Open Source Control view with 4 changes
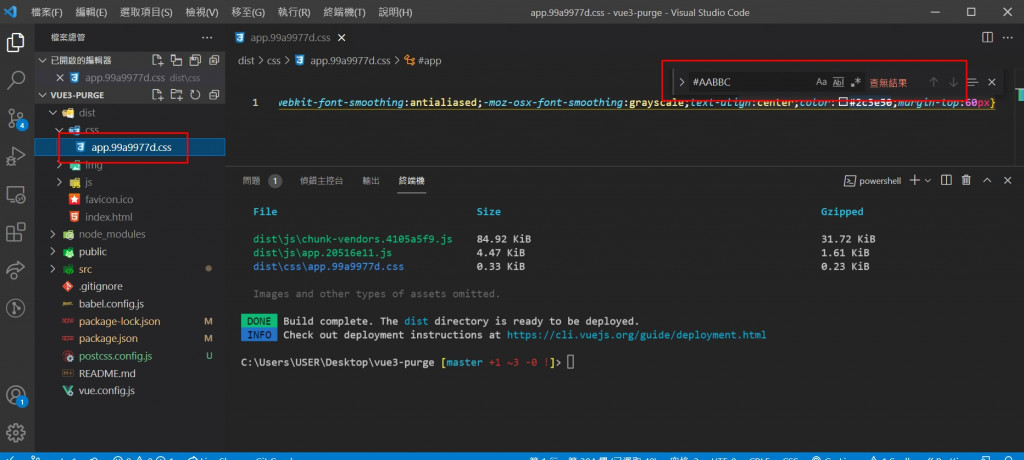Image resolution: width=1024 pixels, height=460 pixels. [16, 118]
